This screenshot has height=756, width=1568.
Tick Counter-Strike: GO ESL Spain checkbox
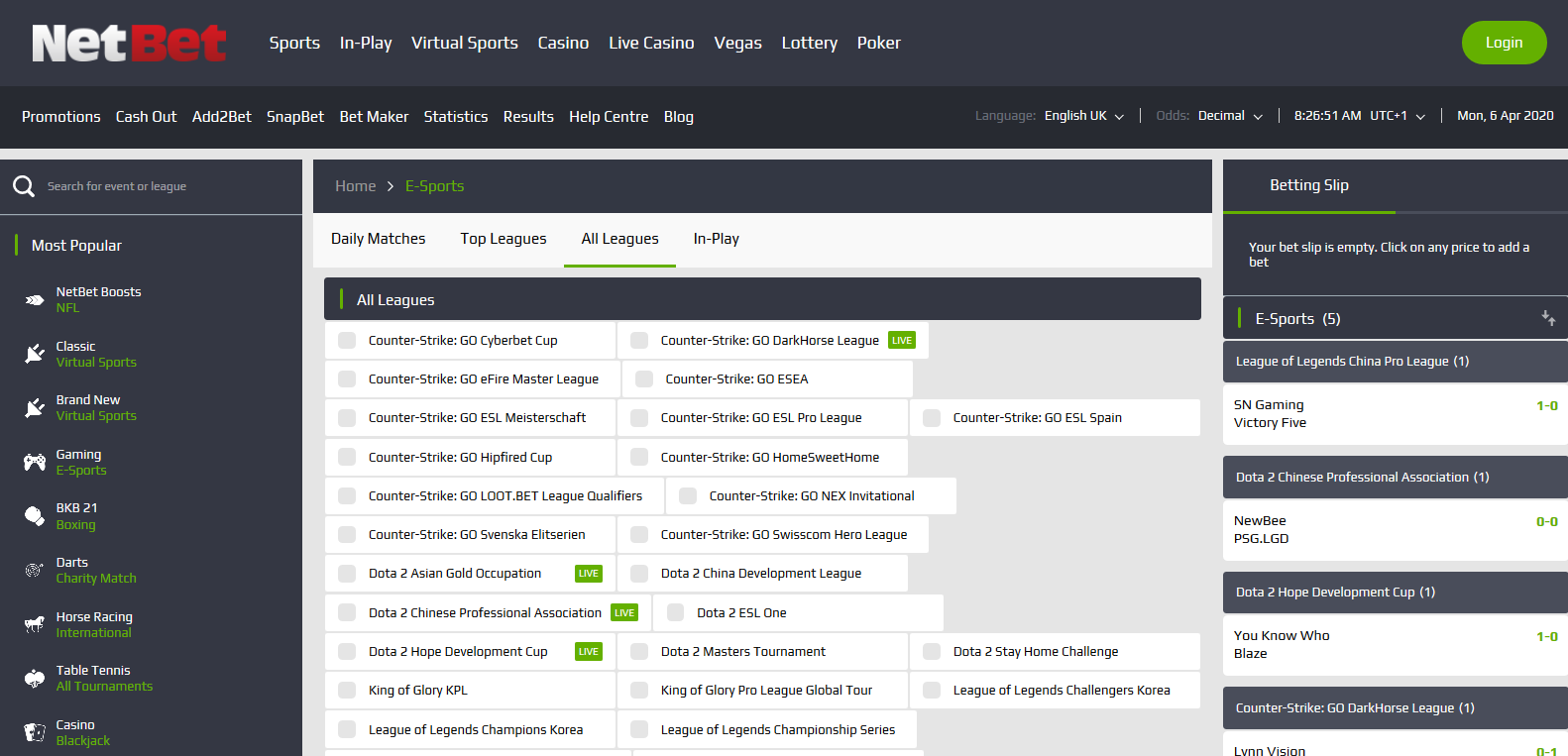pos(932,417)
